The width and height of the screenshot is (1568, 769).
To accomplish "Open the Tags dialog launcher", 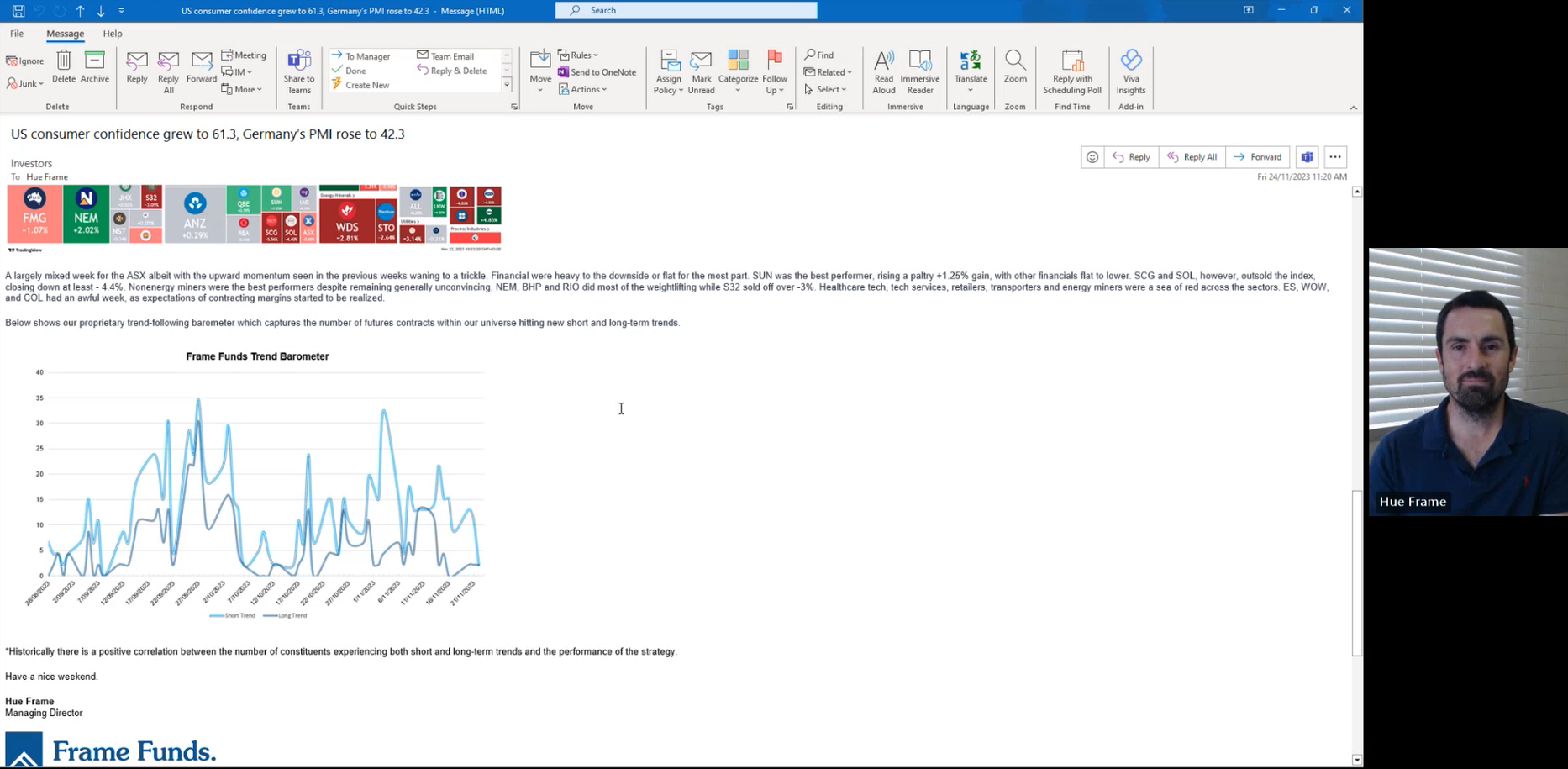I will pyautogui.click(x=790, y=107).
